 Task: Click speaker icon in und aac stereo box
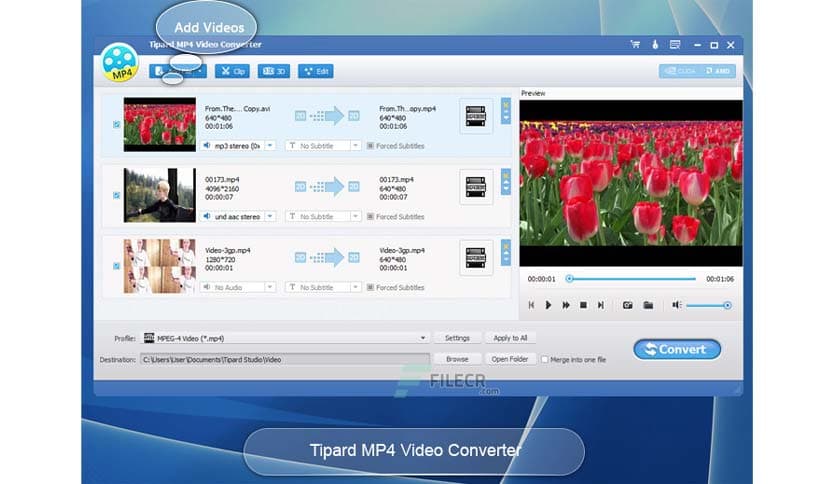tap(207, 216)
